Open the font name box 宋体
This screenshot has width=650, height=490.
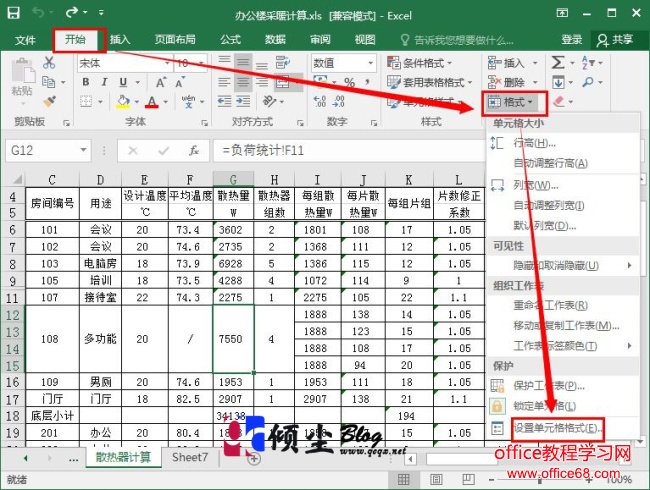click(125, 63)
